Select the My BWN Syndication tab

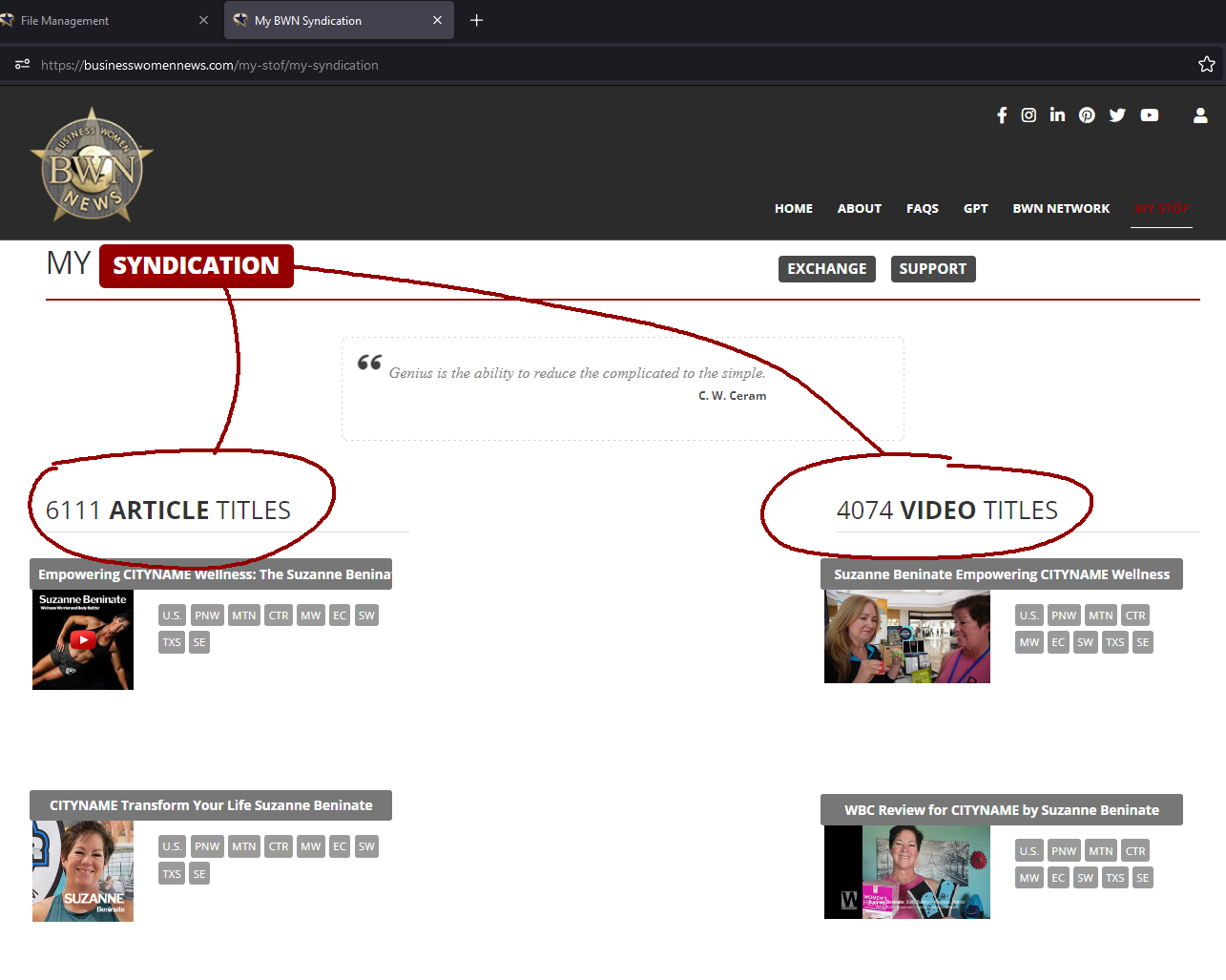tap(339, 20)
